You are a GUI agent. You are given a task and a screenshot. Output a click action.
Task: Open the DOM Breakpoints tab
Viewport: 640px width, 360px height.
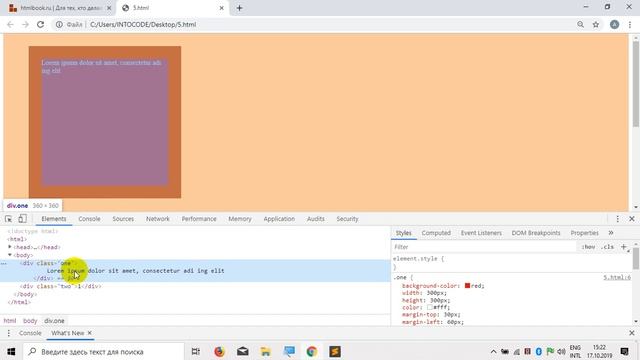click(x=536, y=233)
